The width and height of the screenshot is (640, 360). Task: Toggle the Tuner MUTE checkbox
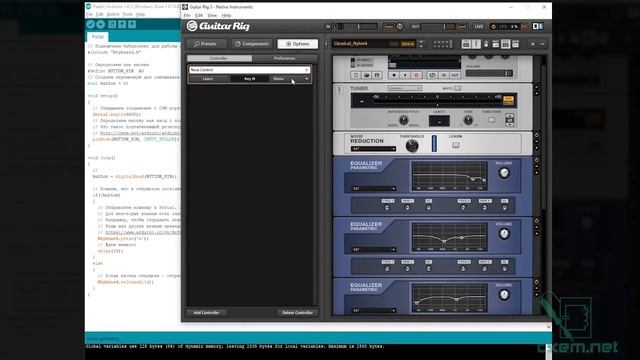click(458, 88)
